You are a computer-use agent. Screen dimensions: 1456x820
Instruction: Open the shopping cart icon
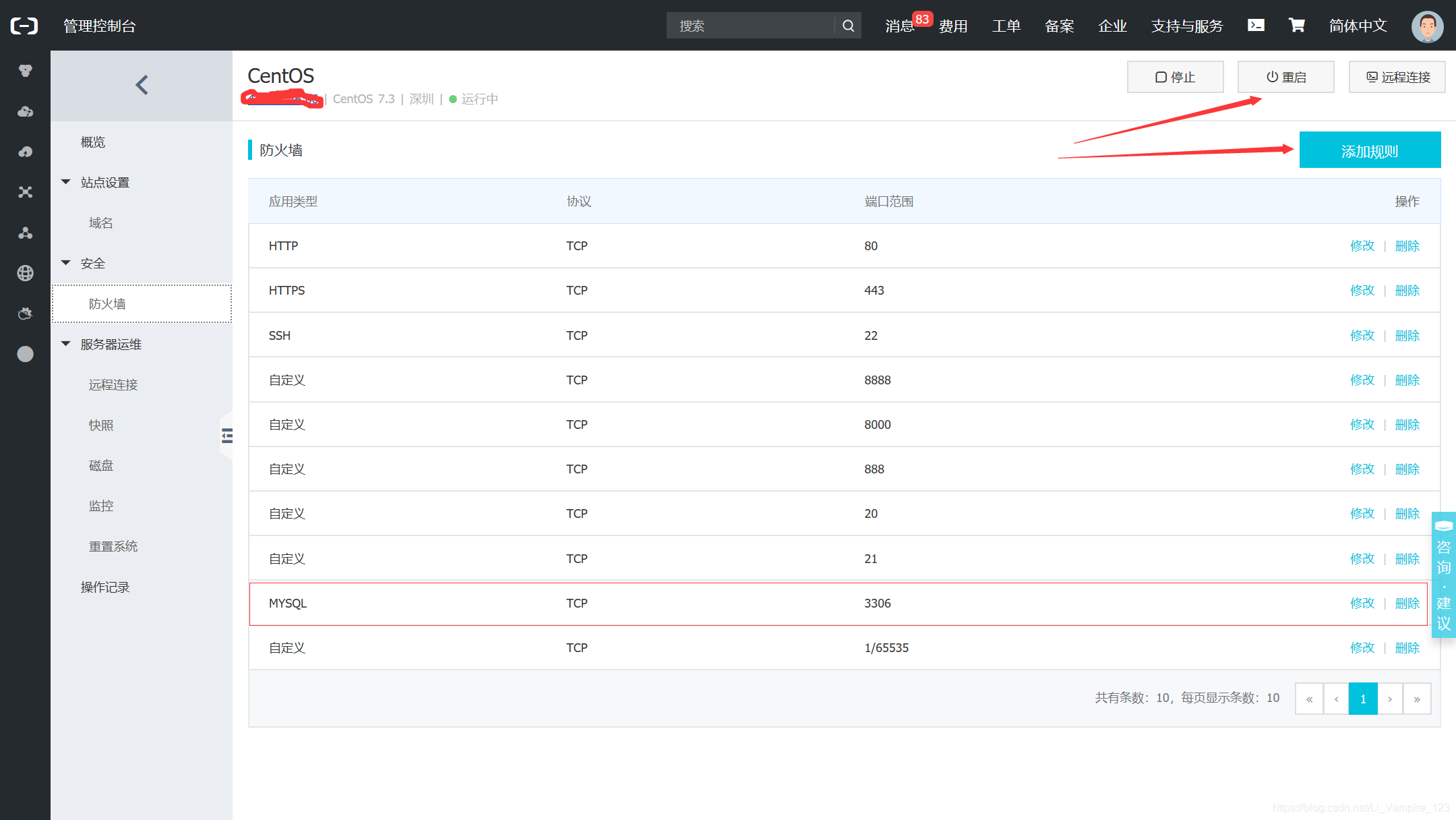pyautogui.click(x=1296, y=26)
